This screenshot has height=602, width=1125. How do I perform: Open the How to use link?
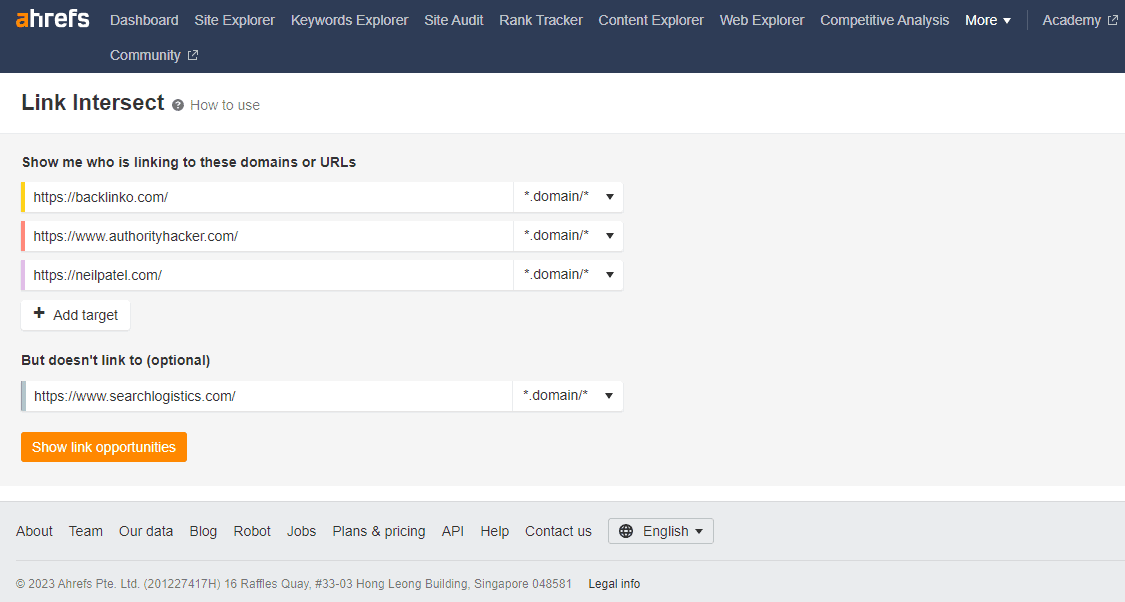(x=225, y=105)
